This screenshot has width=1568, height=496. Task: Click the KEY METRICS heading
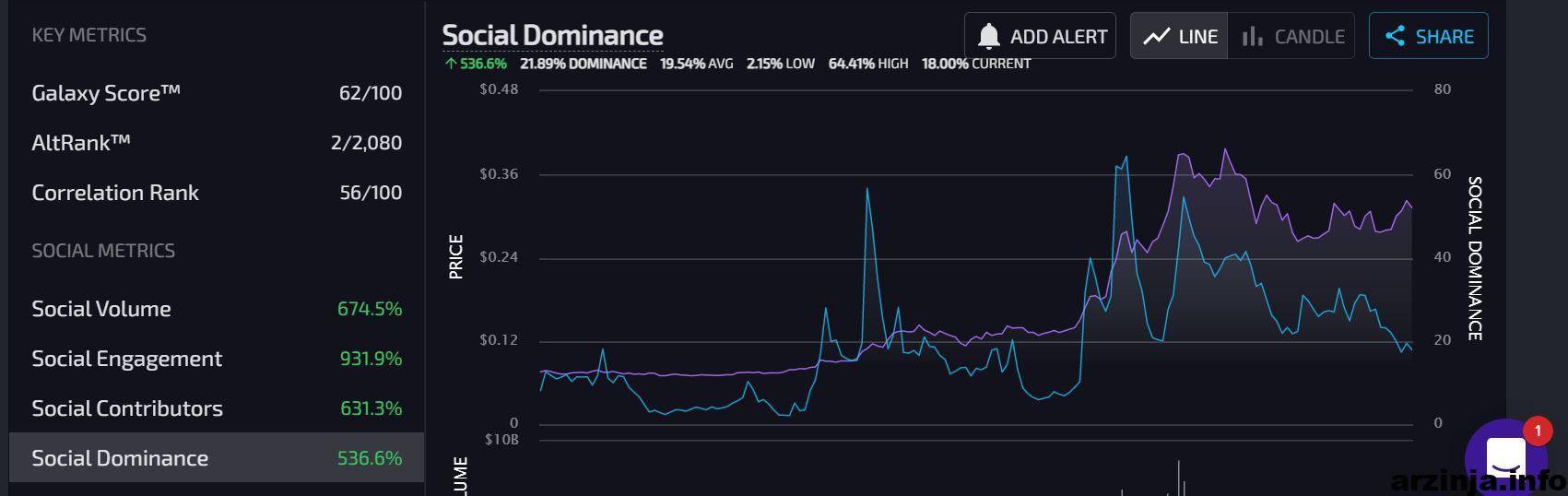(x=89, y=35)
